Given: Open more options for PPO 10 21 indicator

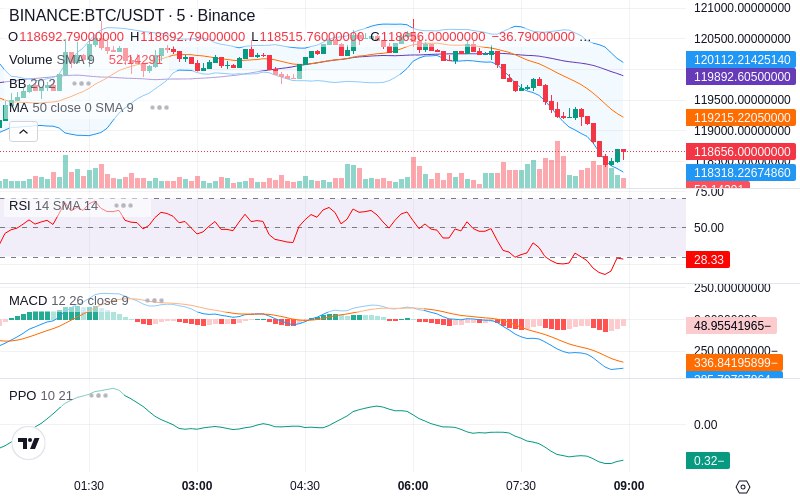Looking at the screenshot, I should coord(98,395).
